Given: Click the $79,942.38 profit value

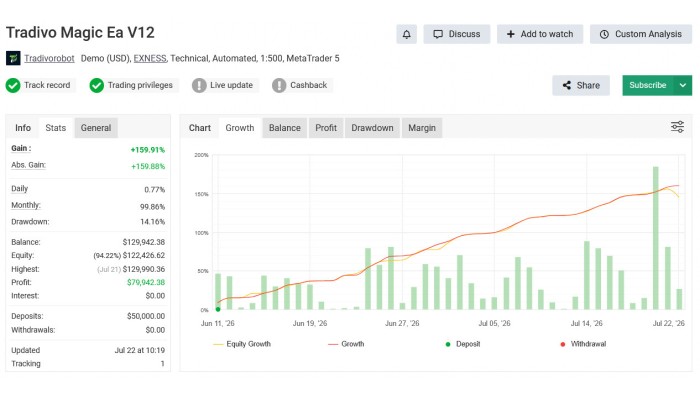Looking at the screenshot, I should [146, 283].
